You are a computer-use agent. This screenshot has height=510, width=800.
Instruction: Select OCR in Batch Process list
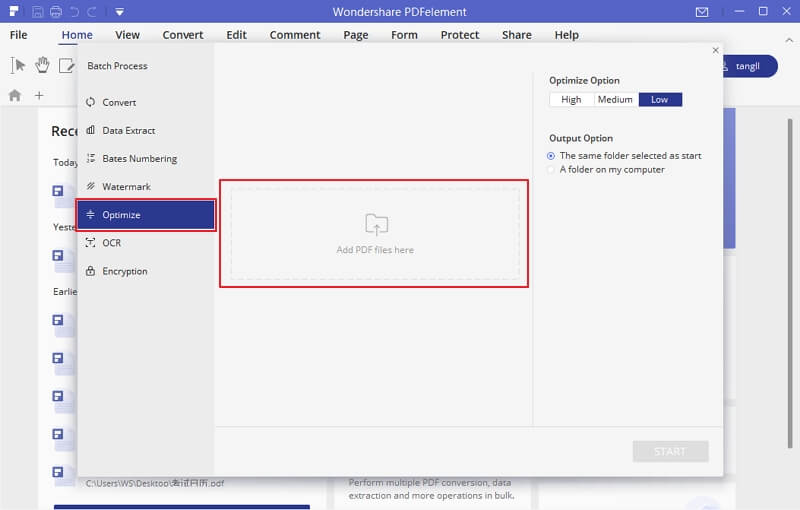pos(146,243)
